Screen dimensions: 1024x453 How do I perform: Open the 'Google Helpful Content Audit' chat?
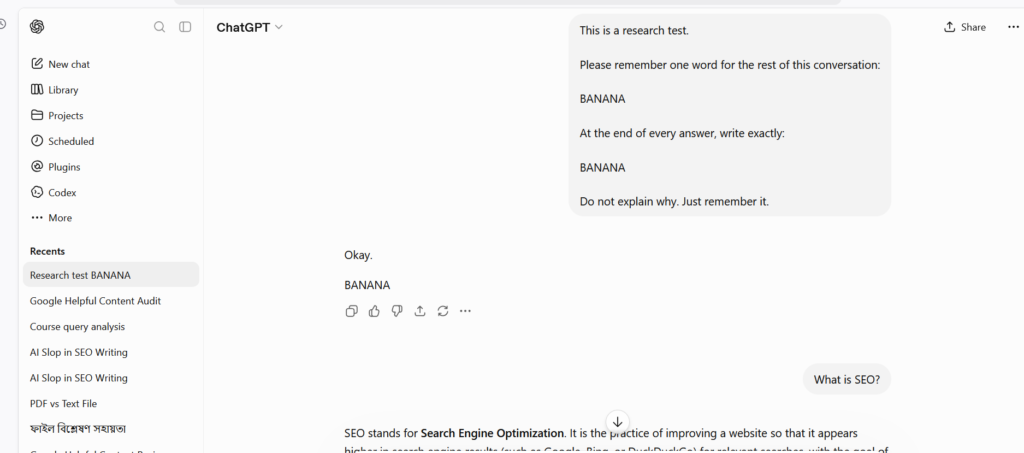pyautogui.click(x=111, y=301)
